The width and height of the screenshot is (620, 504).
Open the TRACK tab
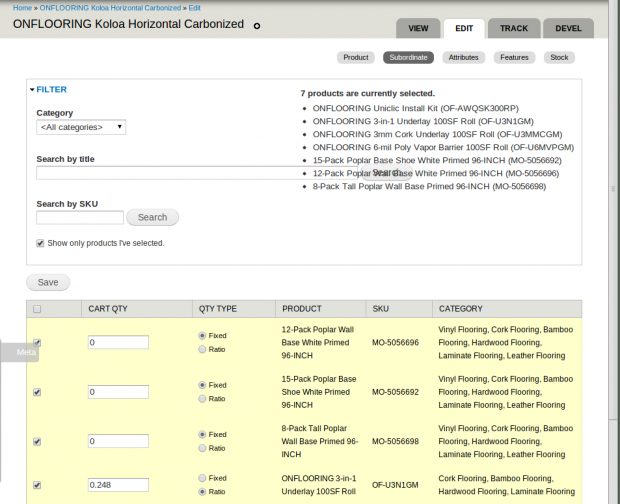(514, 28)
